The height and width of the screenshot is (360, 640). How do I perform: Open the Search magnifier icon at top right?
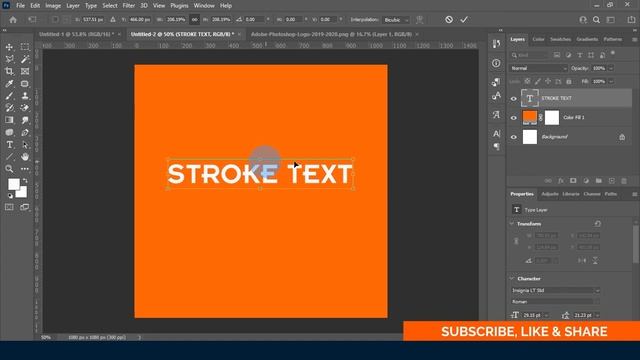tap(596, 20)
